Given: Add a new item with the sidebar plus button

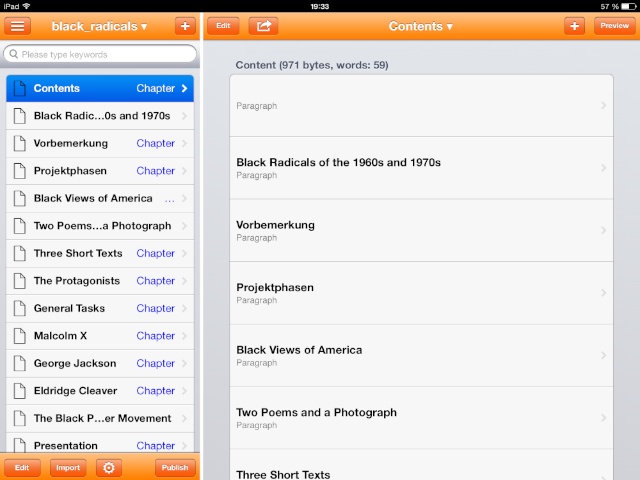Looking at the screenshot, I should [185, 26].
